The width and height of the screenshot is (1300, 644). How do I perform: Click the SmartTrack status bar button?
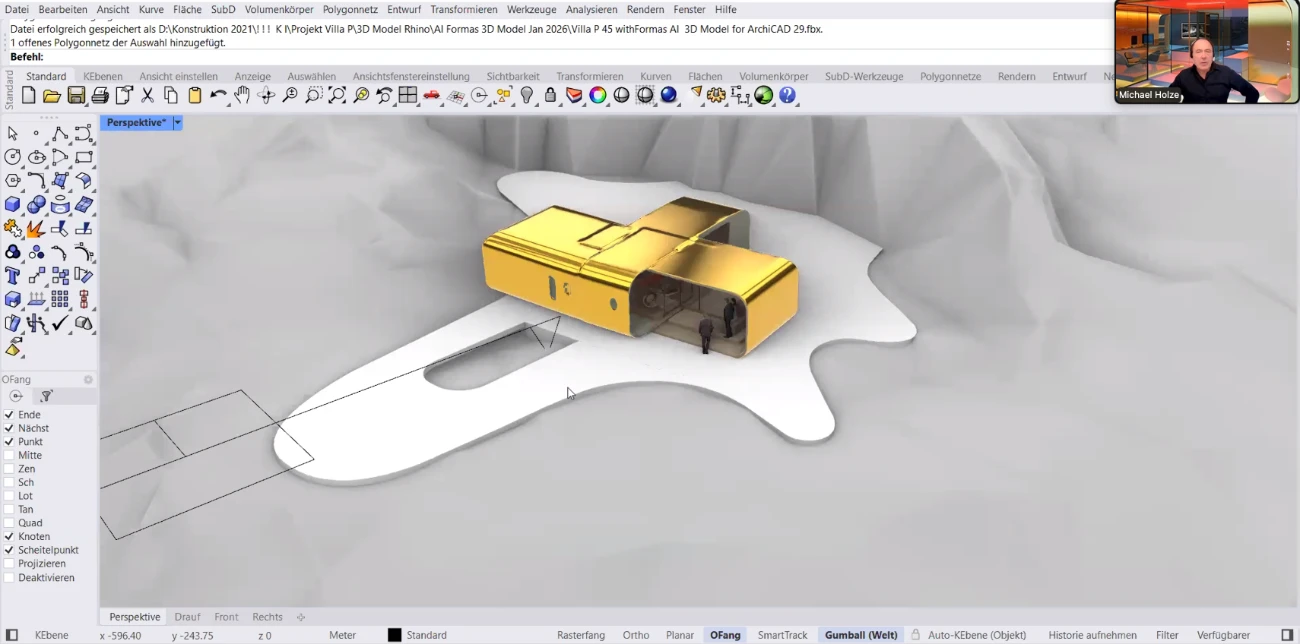782,635
